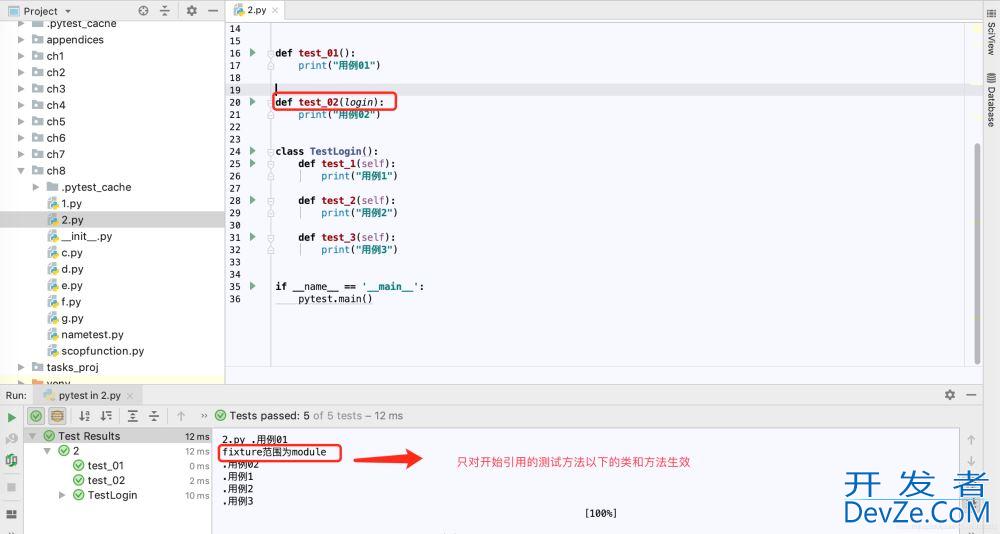This screenshot has width=1000, height=534.
Task: Toggle auto-test in Run sidebar
Action: (x=11, y=460)
